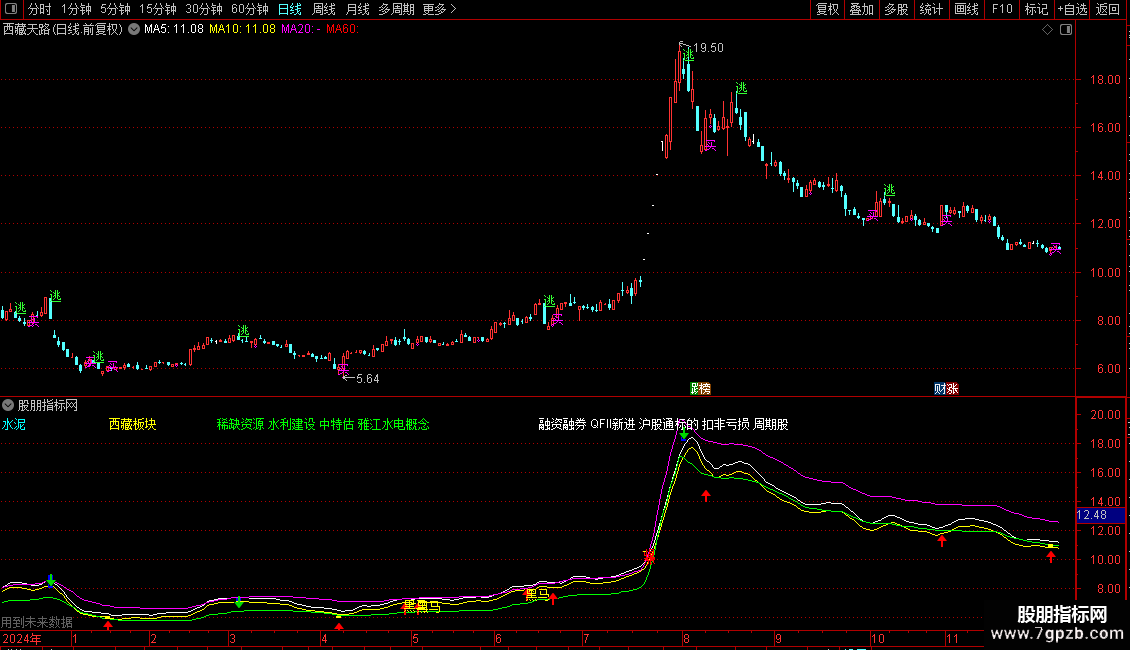Switch to 月线 monthly chart
This screenshot has width=1130, height=650.
(x=357, y=9)
